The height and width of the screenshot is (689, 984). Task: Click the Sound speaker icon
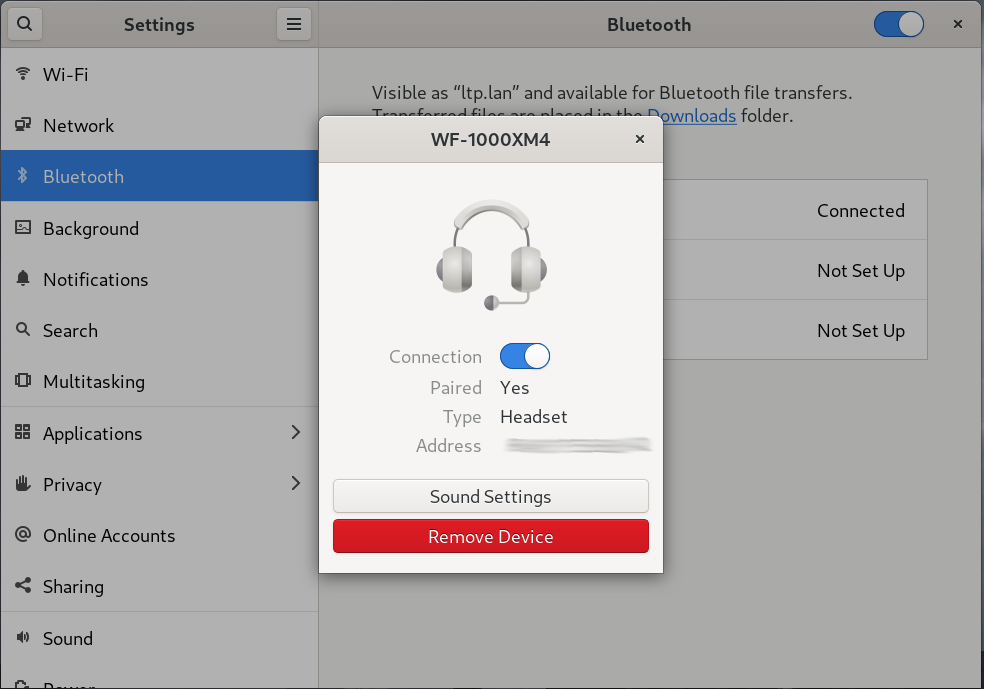tap(23, 638)
